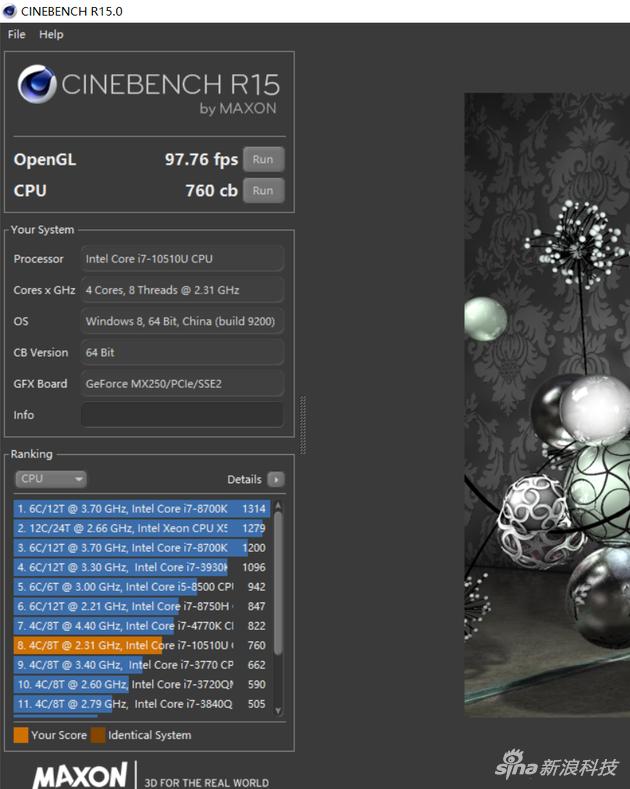Click the Your Score orange swatch
The image size is (630, 789).
[x=21, y=735]
